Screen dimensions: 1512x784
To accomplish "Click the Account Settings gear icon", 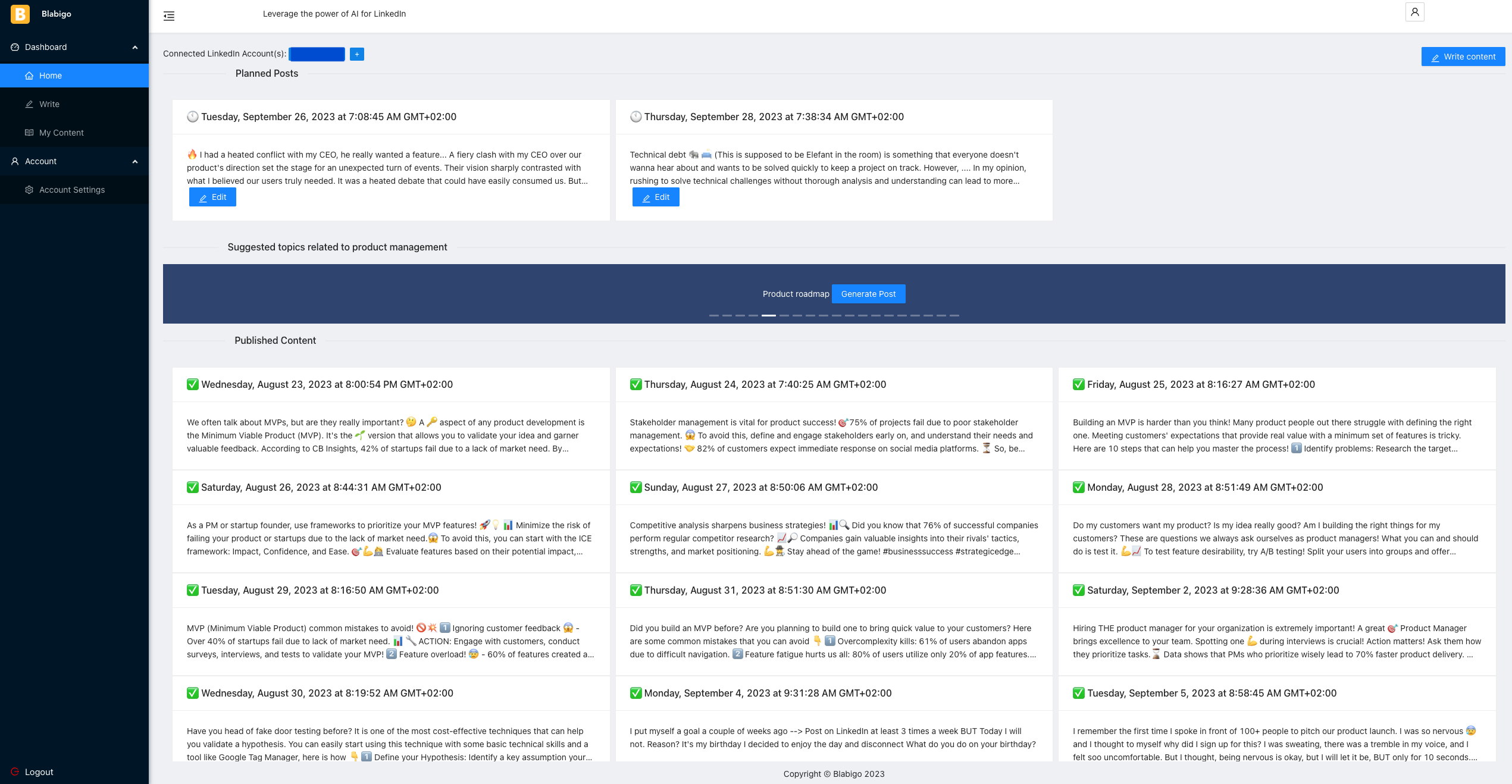I will [x=29, y=190].
